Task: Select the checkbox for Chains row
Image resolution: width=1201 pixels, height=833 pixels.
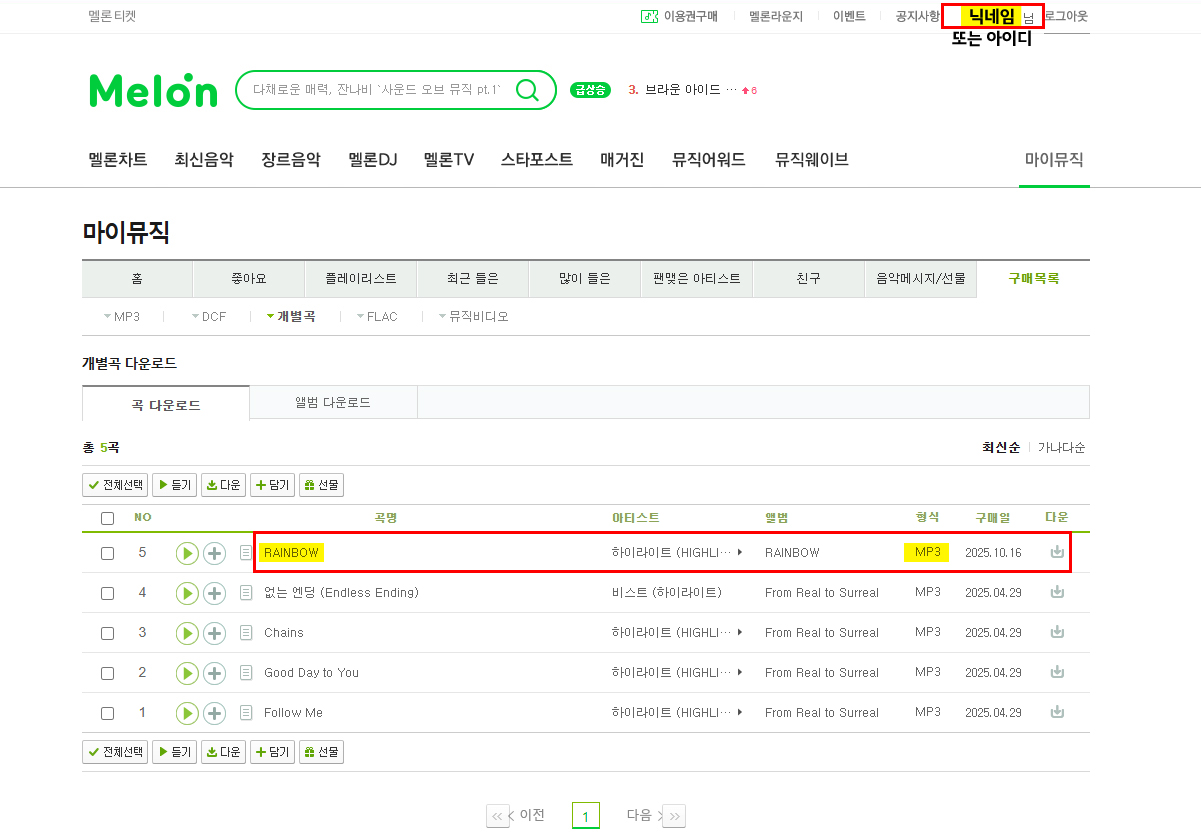Action: point(108,633)
